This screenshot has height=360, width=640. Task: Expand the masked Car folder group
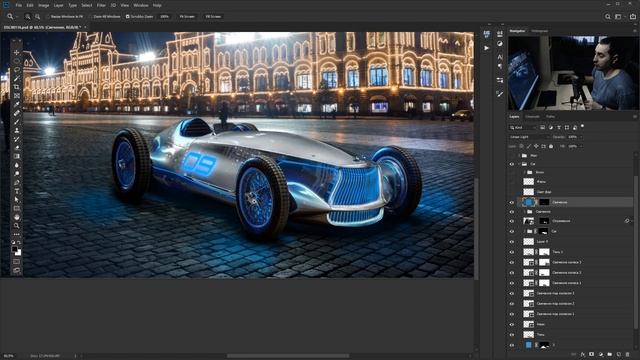(x=524, y=231)
